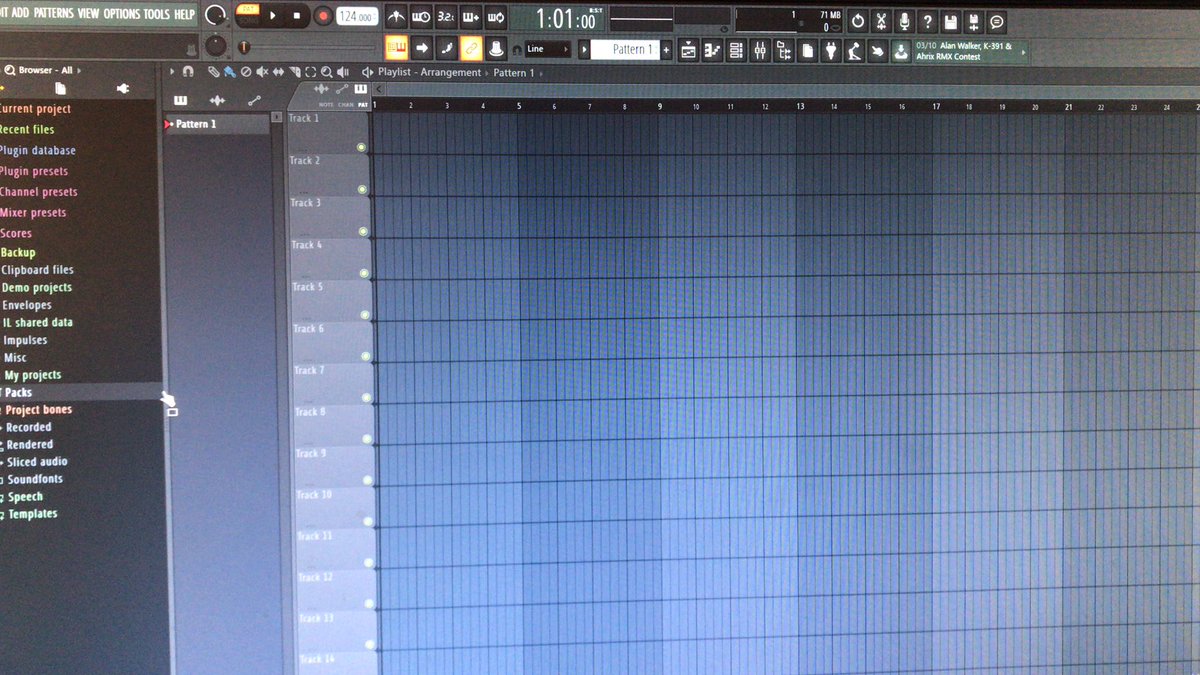Open the Line snap dropdown

547,49
